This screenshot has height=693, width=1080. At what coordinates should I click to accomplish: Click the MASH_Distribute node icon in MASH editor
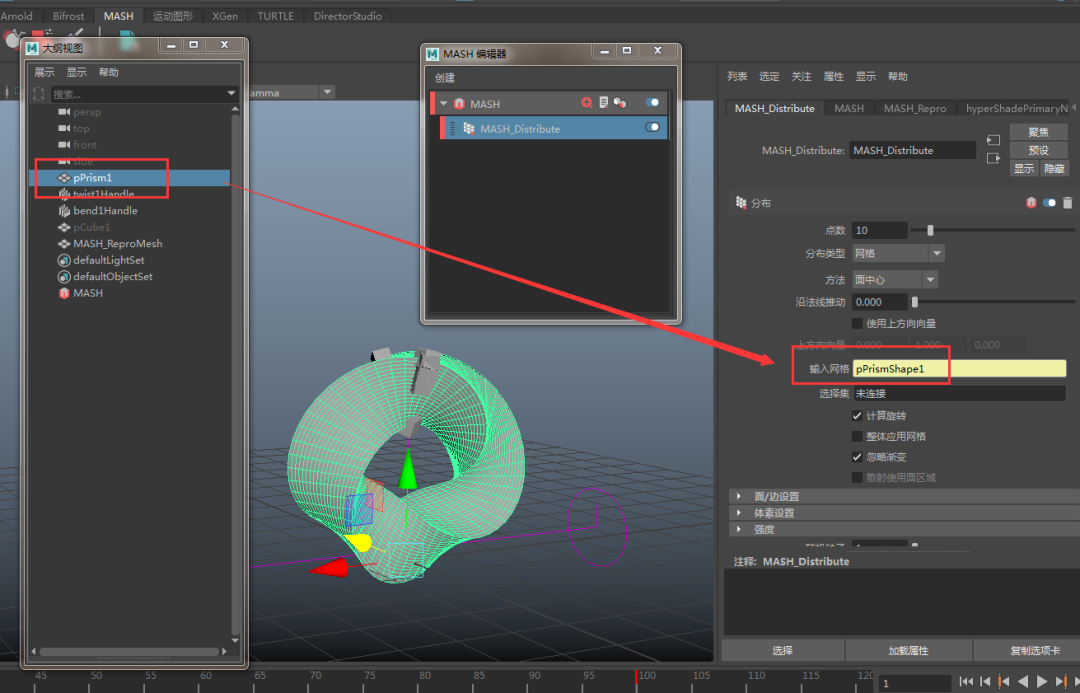[x=468, y=129]
